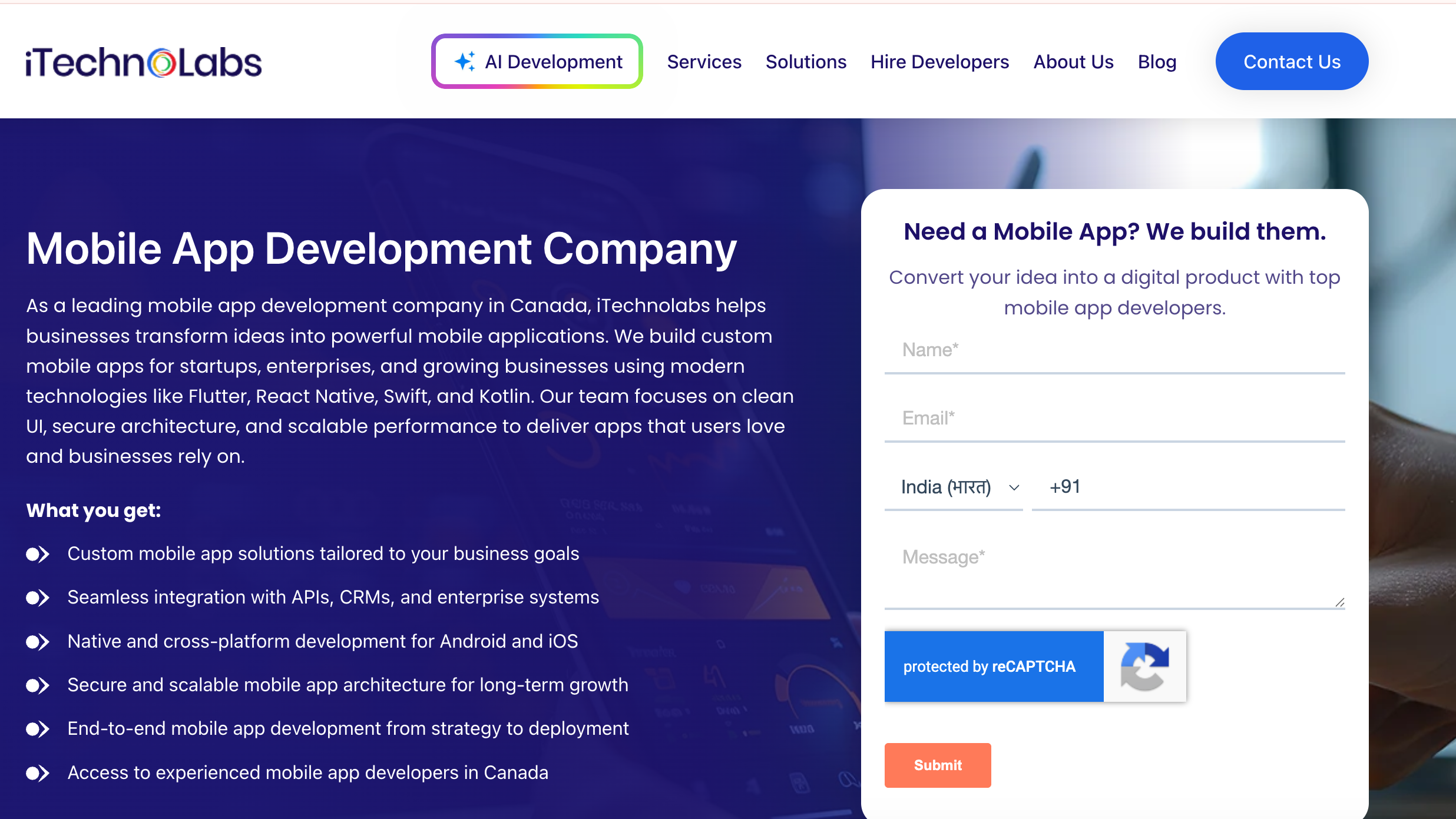Click the Mobile App Development Company heading

tap(381, 248)
